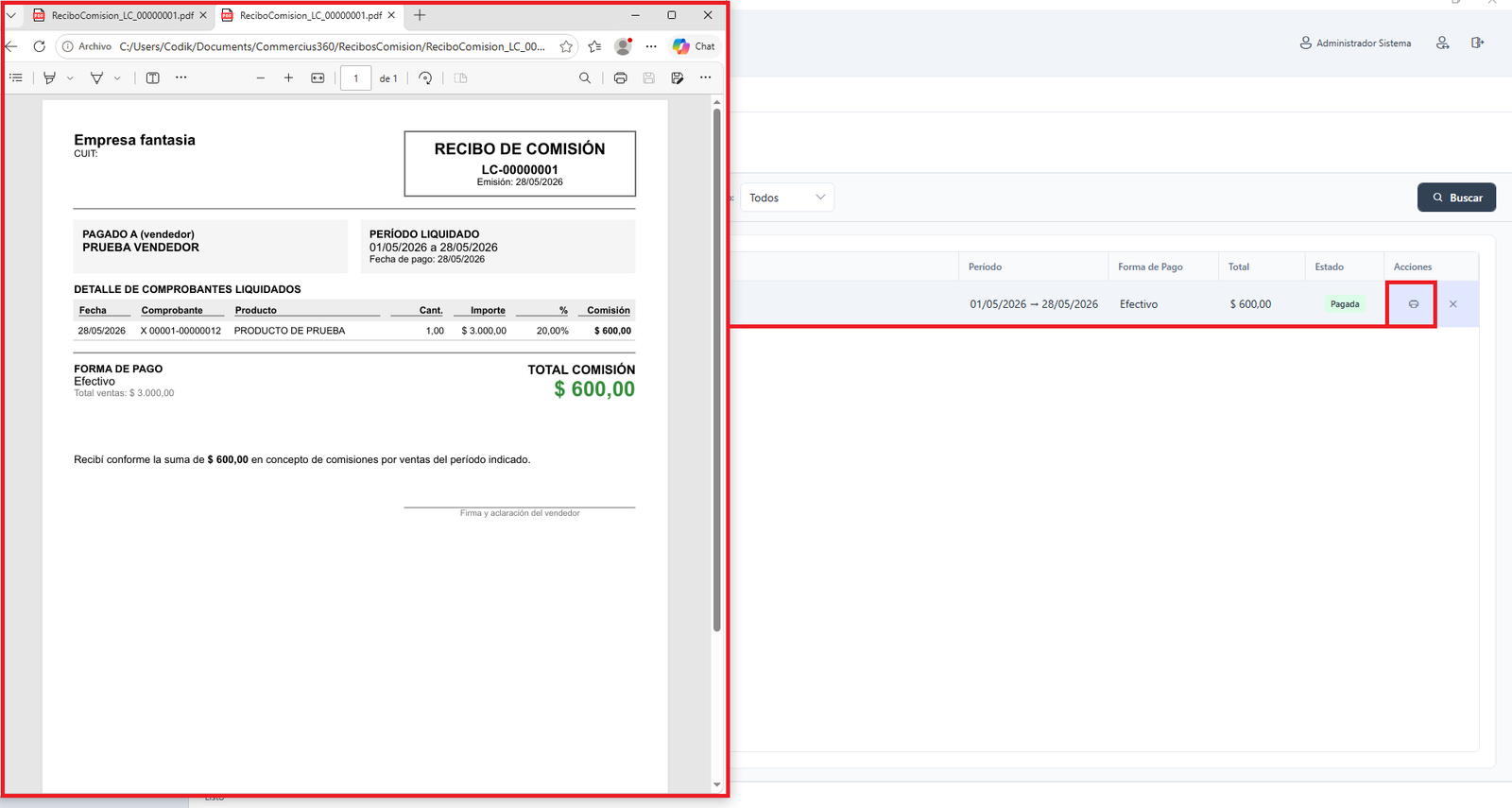Click the page number input field
1512x808 pixels.
355,78
